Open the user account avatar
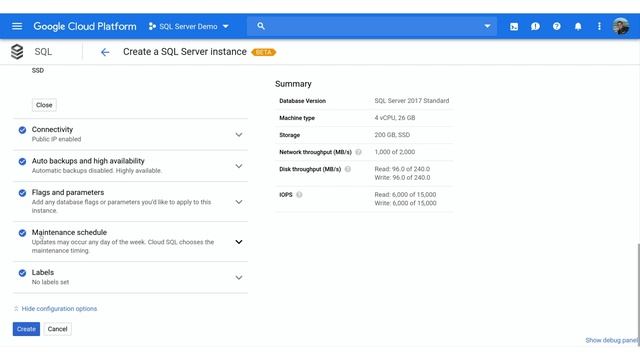 point(621,26)
